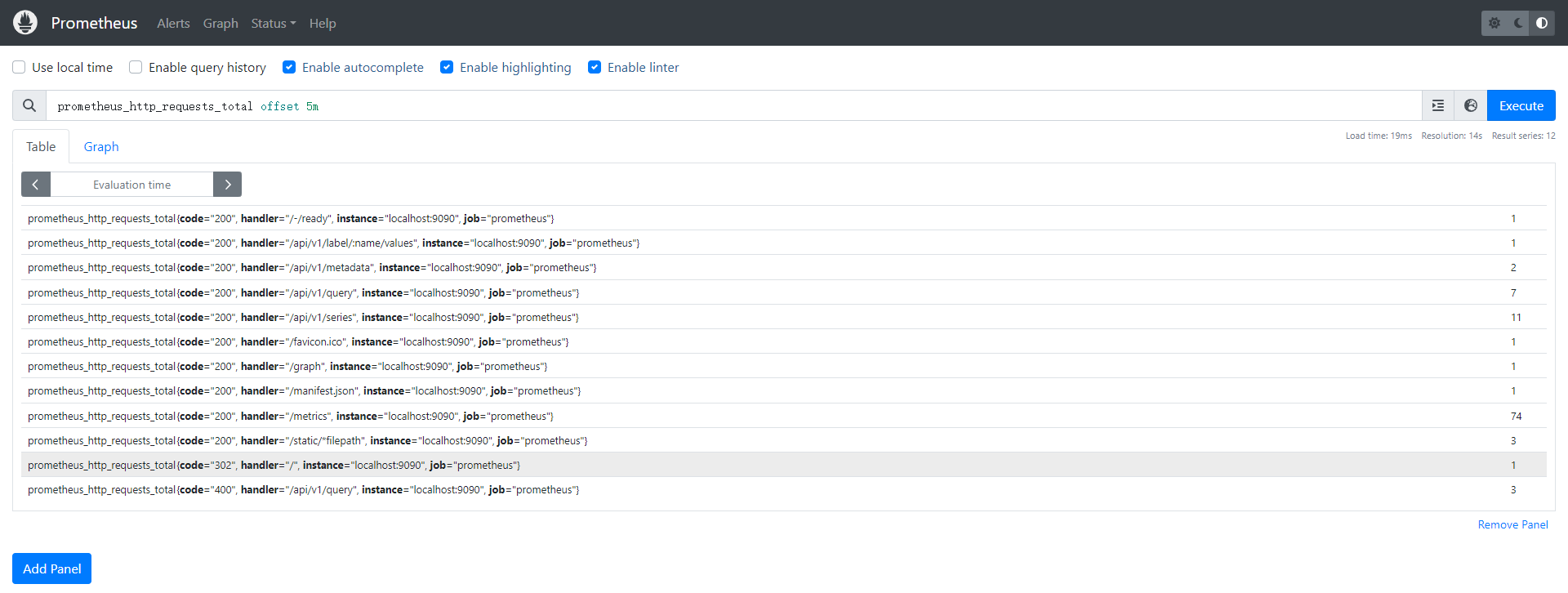The width and height of the screenshot is (1568, 593).
Task: Open the Graph nav link
Action: [220, 23]
